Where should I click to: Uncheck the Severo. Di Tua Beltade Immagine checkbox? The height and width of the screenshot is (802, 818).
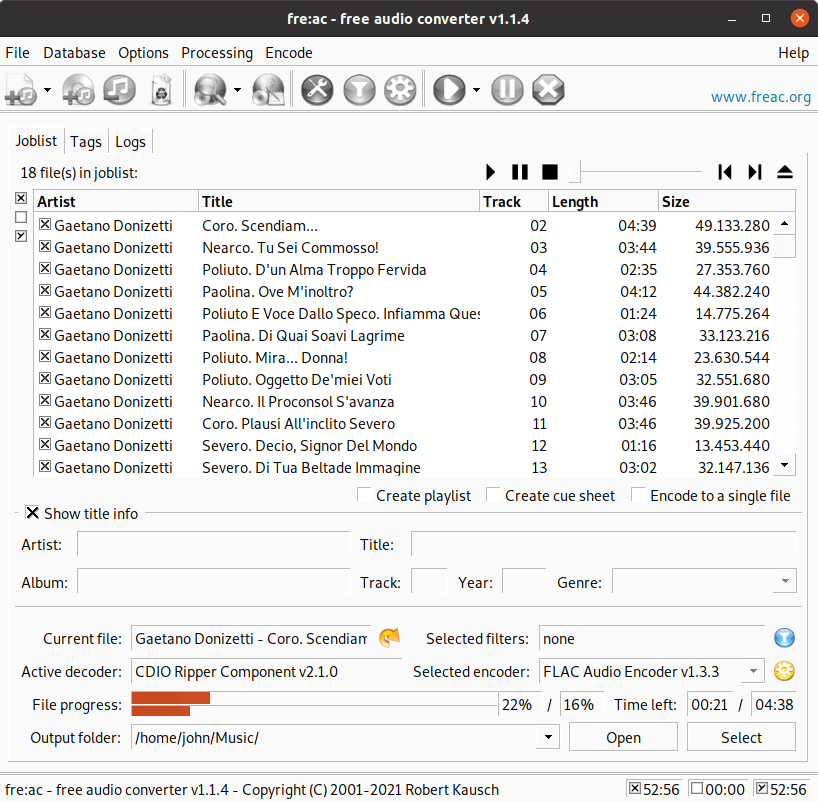tap(45, 466)
